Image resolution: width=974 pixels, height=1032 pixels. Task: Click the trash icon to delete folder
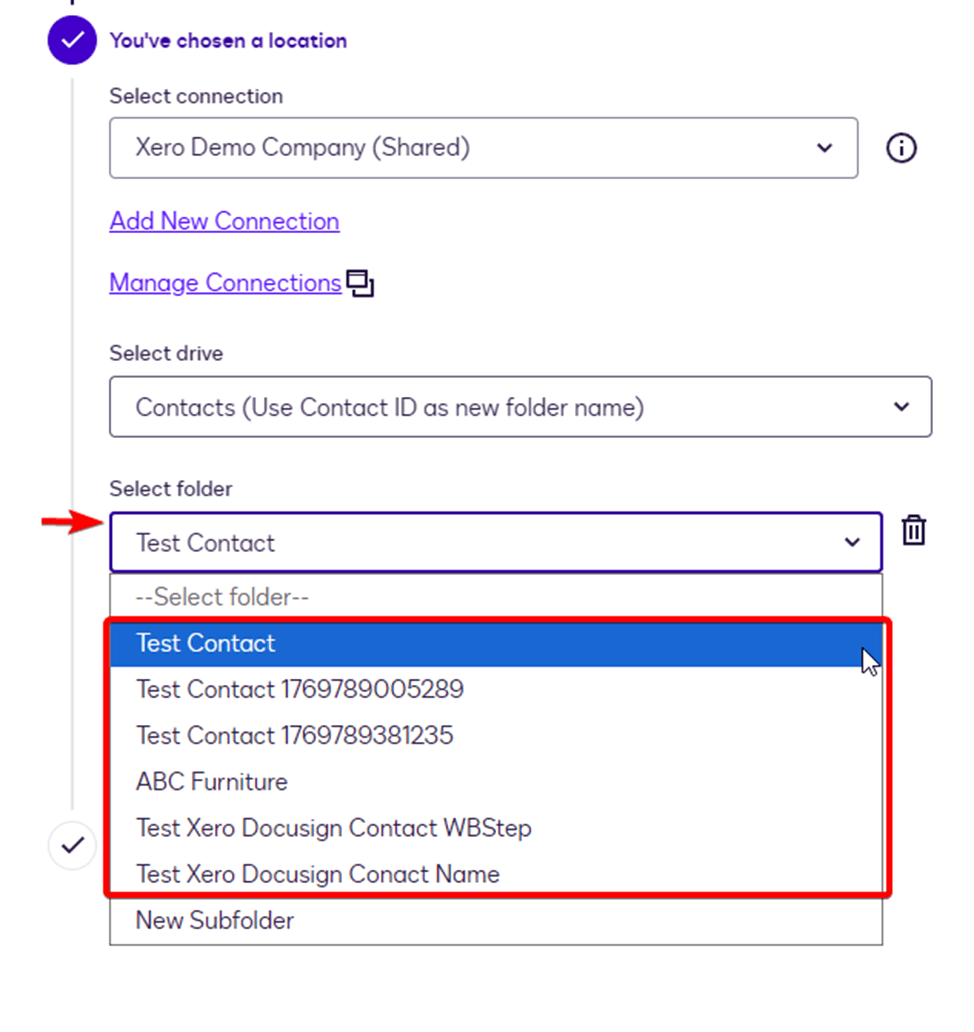pyautogui.click(x=913, y=531)
